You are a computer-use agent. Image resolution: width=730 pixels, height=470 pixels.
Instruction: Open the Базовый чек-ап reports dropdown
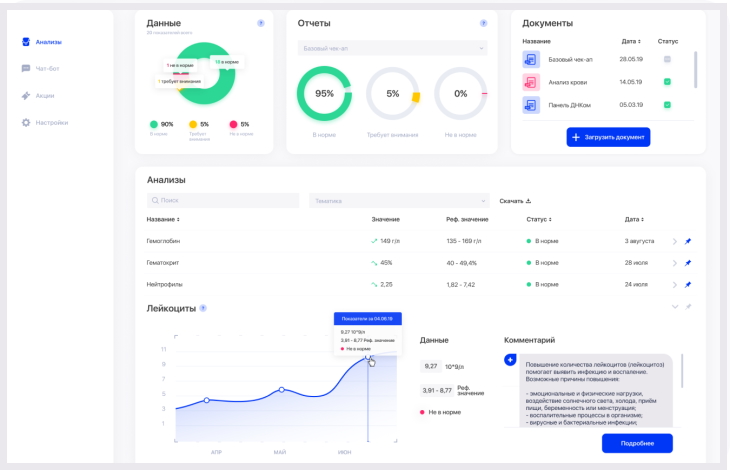tap(392, 48)
